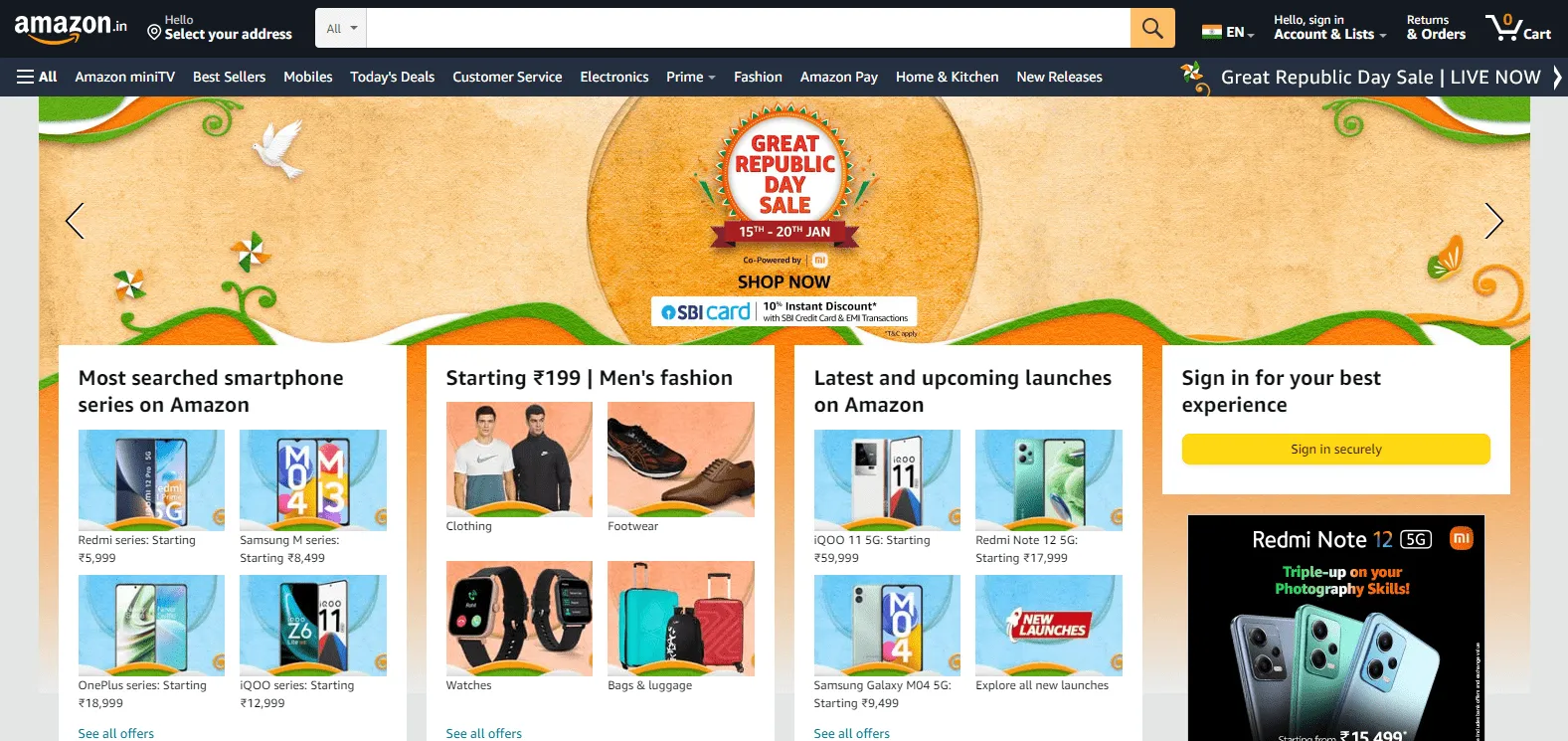Select the Footwear category image
The width and height of the screenshot is (1568, 741).
click(x=681, y=460)
